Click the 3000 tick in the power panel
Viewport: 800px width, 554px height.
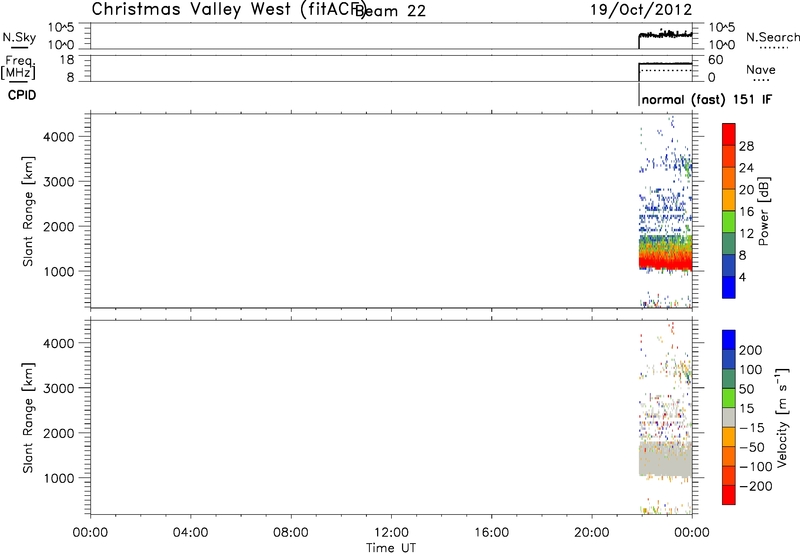[59, 182]
